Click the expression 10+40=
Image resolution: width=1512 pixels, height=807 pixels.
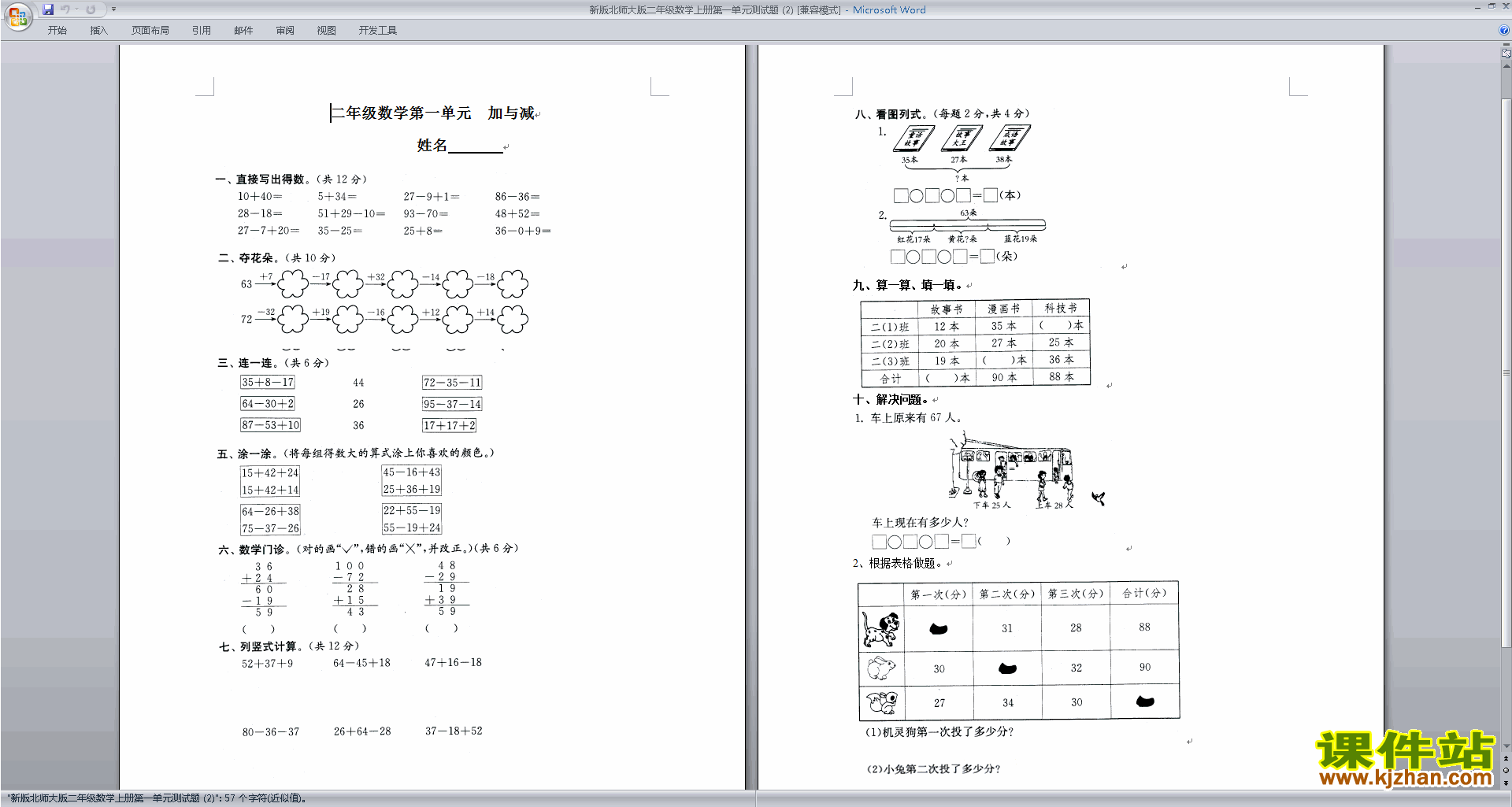260,197
